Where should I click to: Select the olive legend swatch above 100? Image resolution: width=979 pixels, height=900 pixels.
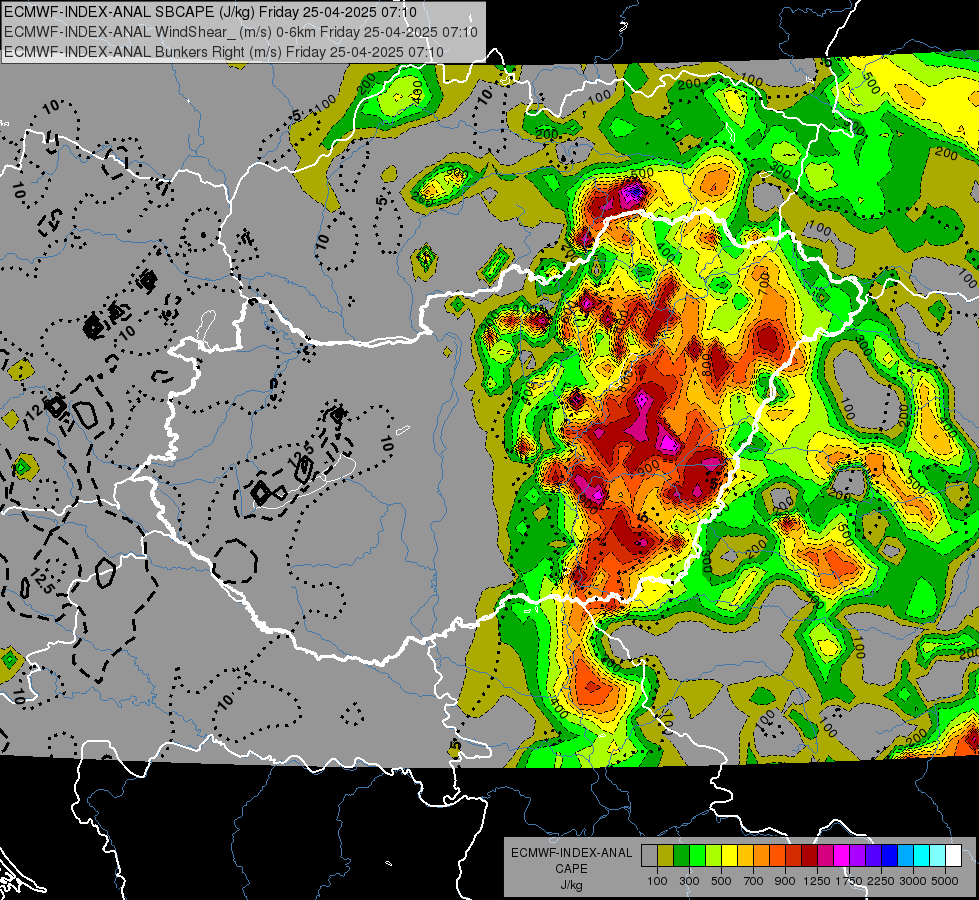666,855
